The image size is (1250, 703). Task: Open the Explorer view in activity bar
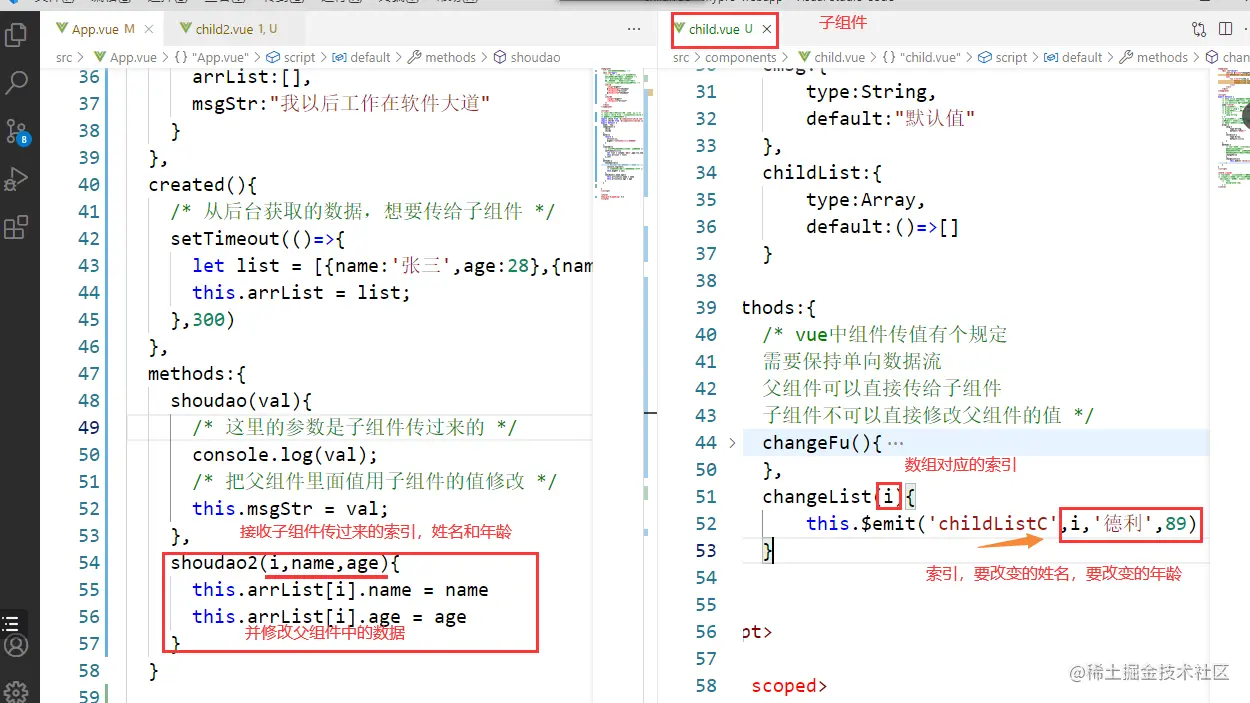pos(16,36)
